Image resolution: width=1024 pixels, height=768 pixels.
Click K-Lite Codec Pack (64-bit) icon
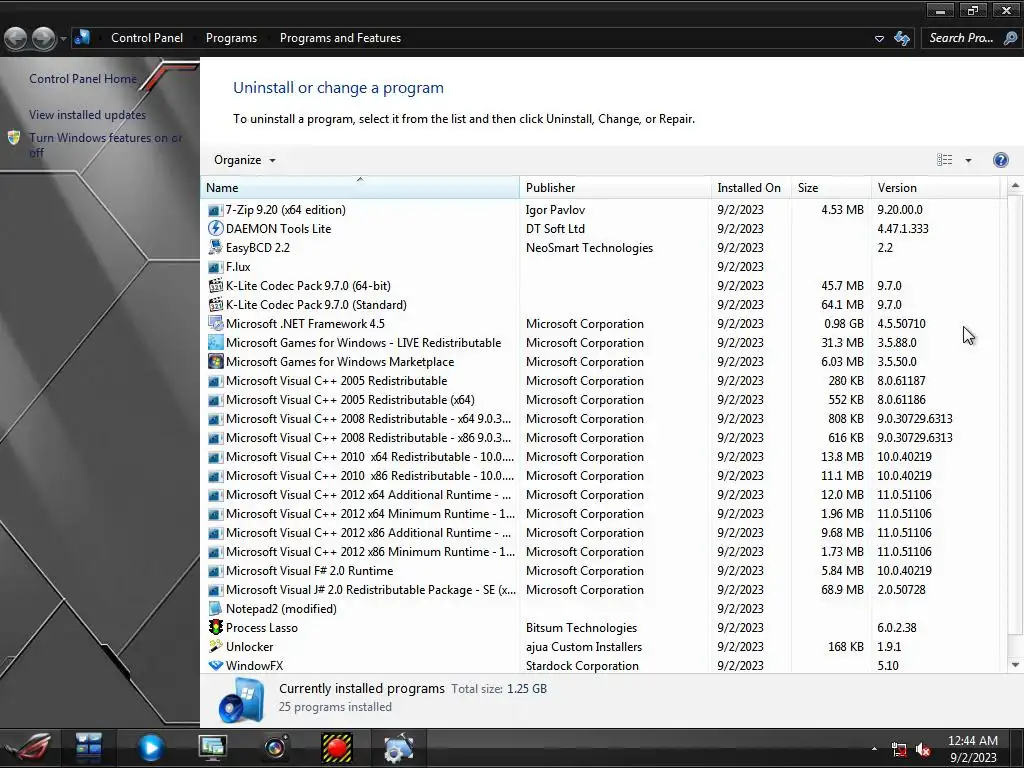(x=215, y=285)
